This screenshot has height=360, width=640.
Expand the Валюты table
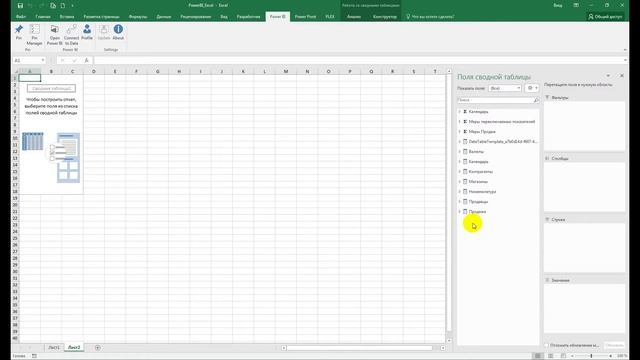pos(460,151)
